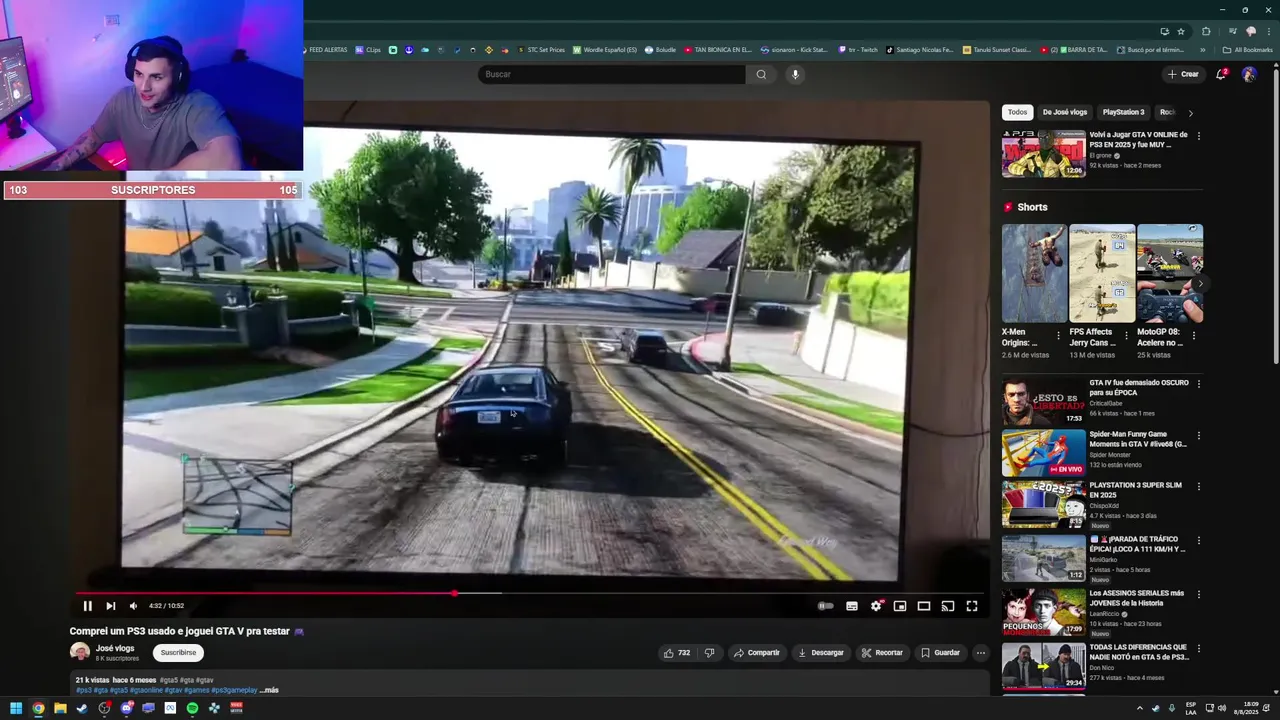Open José vlogs channel avatar
Image resolution: width=1280 pixels, height=720 pixels.
point(80,652)
